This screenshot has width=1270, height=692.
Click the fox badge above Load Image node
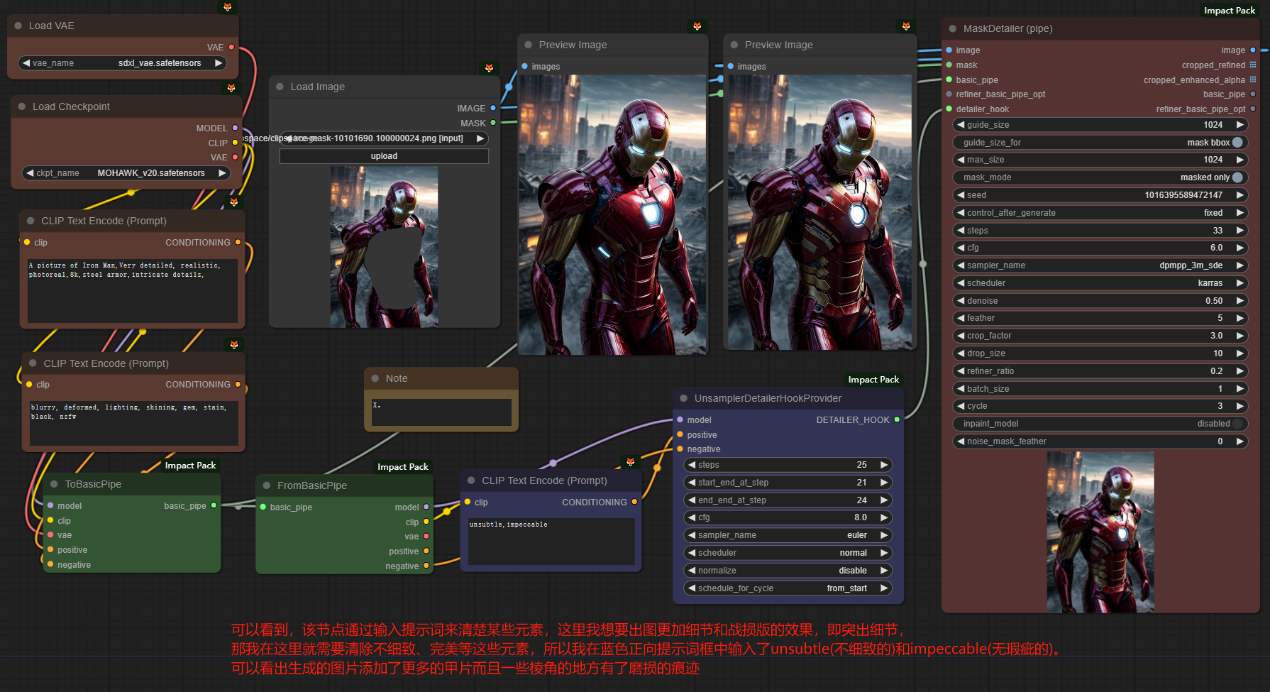pos(490,68)
